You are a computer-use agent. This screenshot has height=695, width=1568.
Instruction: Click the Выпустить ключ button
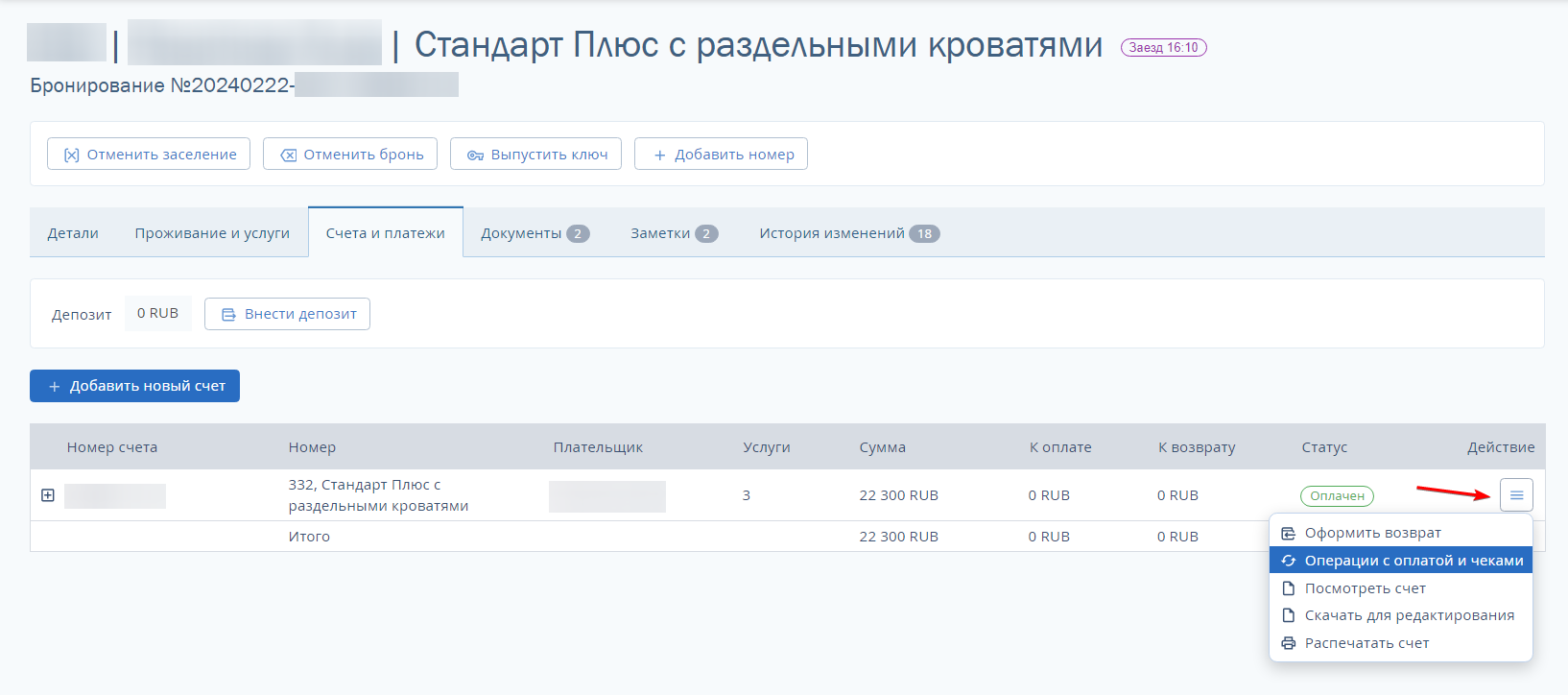535,154
